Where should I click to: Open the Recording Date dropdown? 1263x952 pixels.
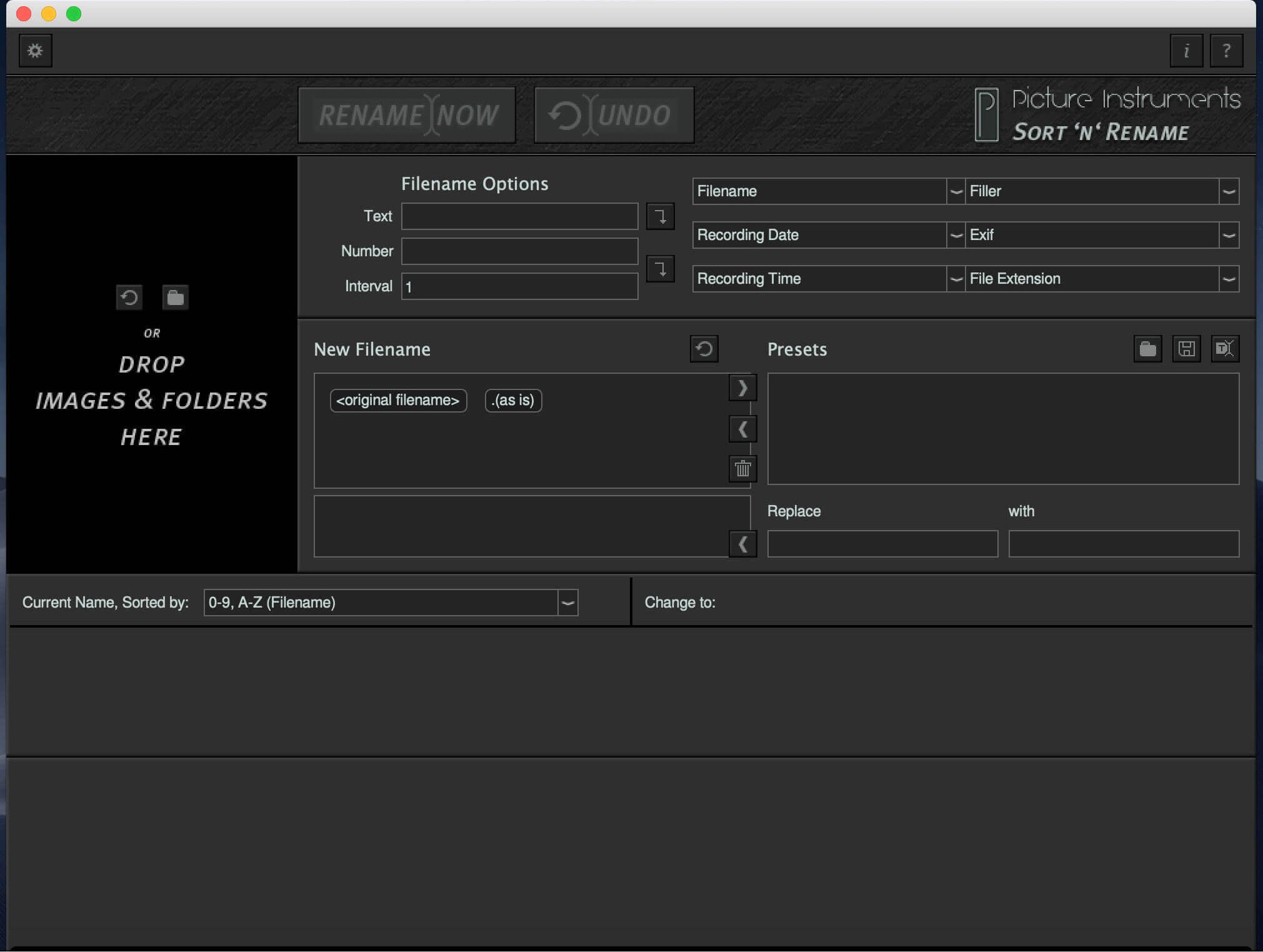tap(829, 235)
